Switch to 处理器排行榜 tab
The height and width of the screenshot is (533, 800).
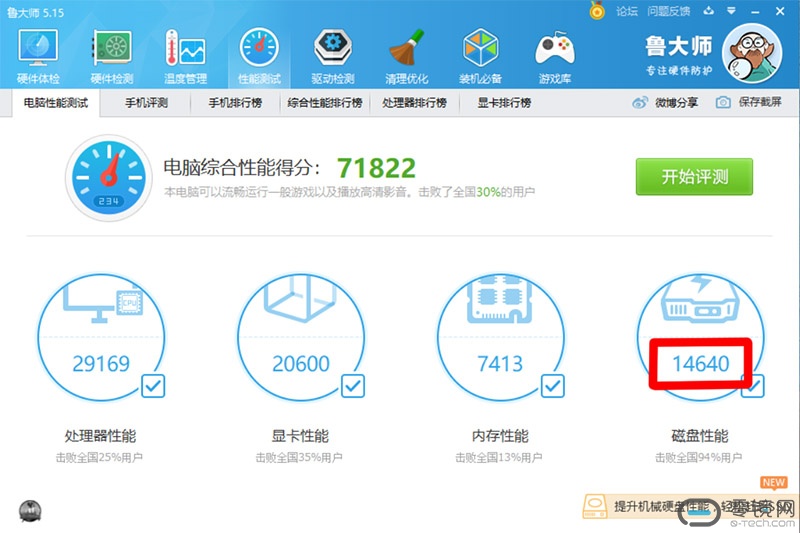415,103
